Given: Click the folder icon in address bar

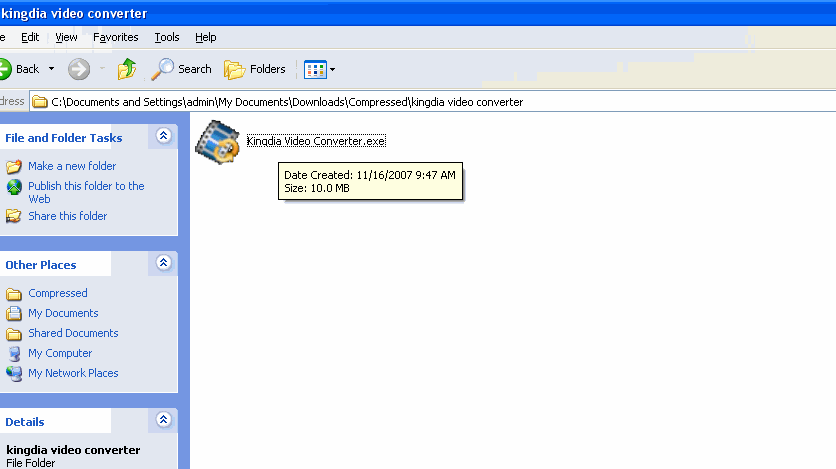Looking at the screenshot, I should pyautogui.click(x=39, y=102).
